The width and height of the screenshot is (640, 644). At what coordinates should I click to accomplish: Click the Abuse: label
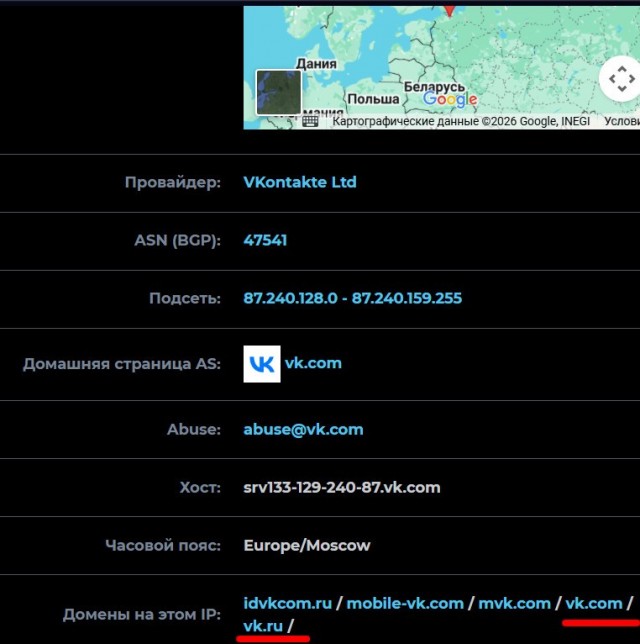coord(194,430)
